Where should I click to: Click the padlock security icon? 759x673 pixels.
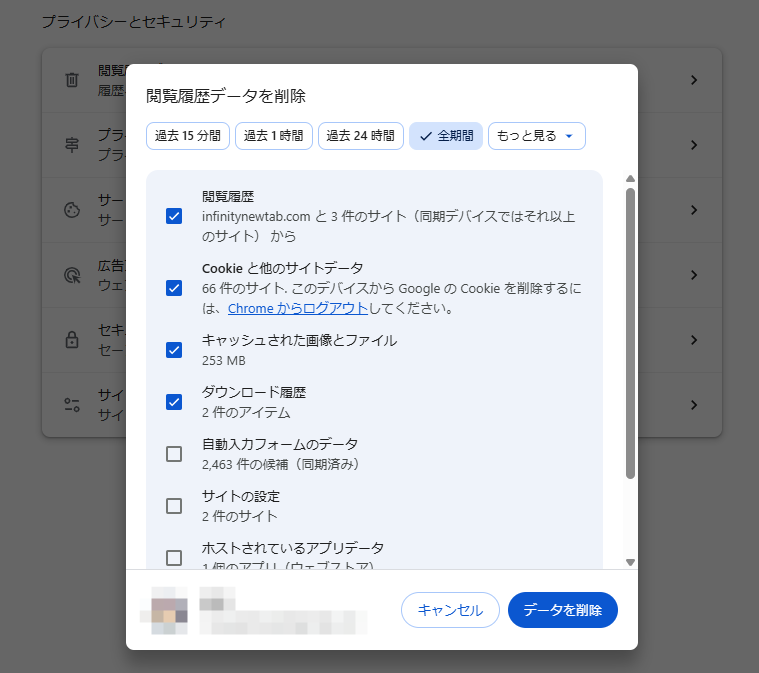click(71, 340)
